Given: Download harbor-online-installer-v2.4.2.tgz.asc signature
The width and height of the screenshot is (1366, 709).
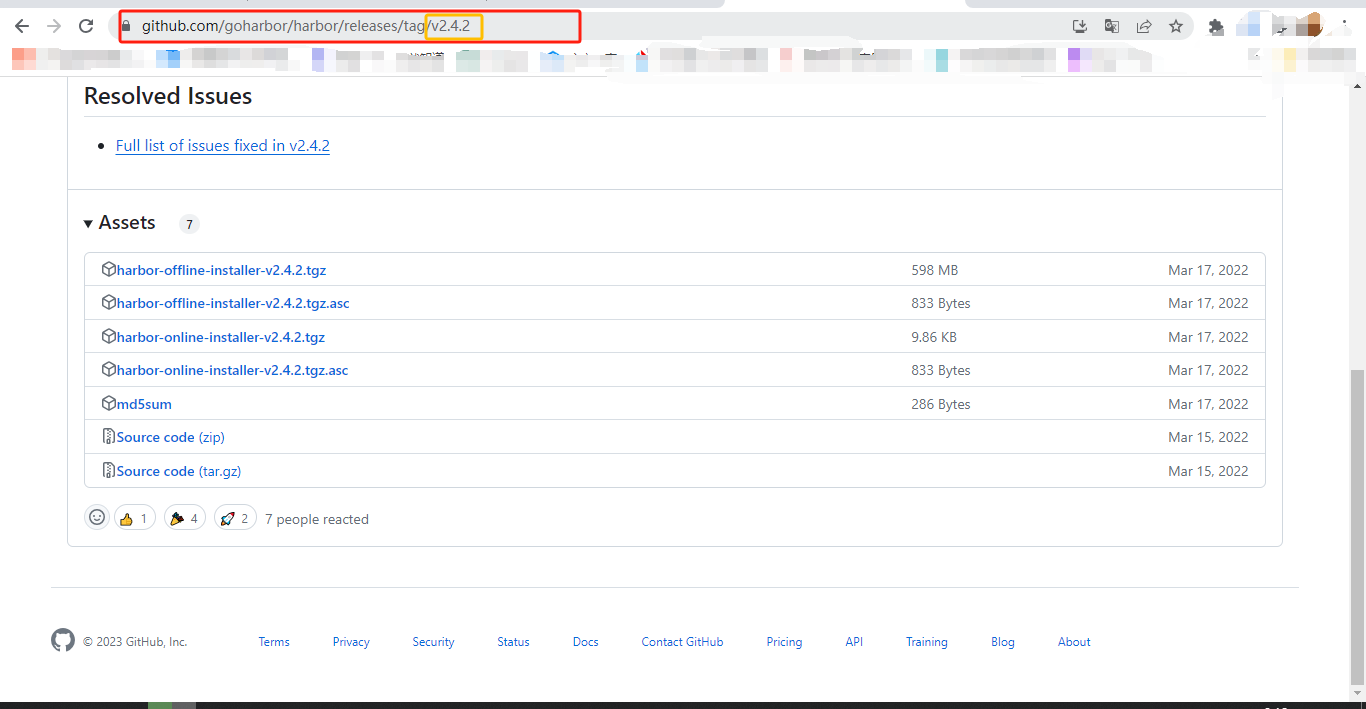Looking at the screenshot, I should pyautogui.click(x=233, y=370).
